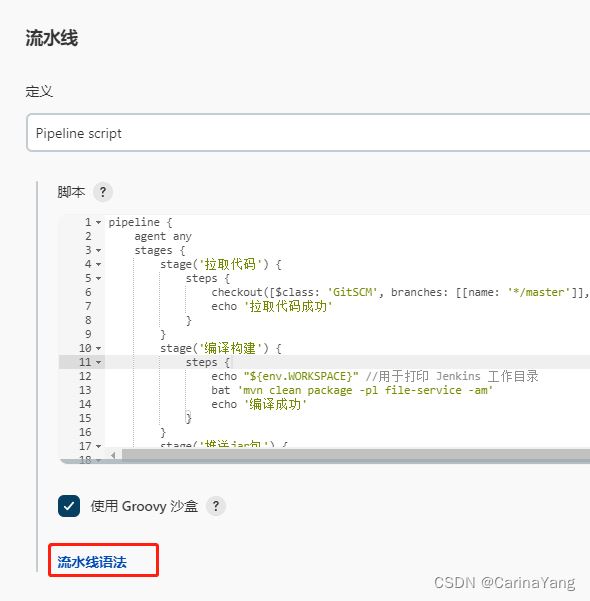Click the bat 'mvn clean package' line
The width and height of the screenshot is (590, 601).
352,390
